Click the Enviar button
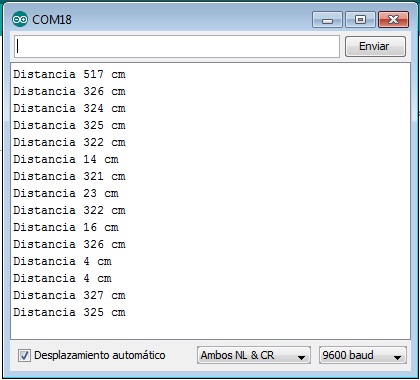The width and height of the screenshot is (420, 380). pyautogui.click(x=375, y=46)
